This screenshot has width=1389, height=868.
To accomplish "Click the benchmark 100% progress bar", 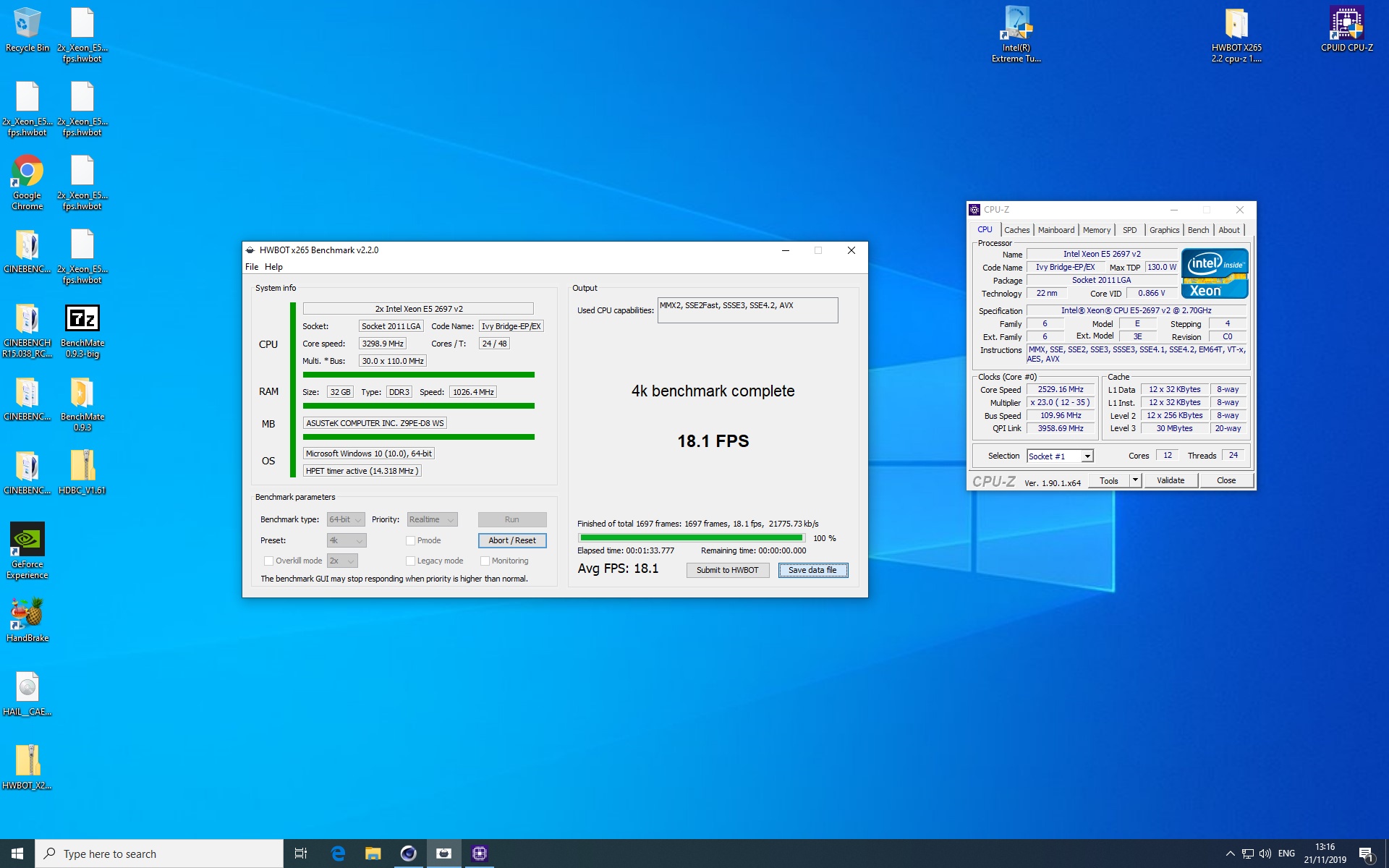I will [692, 537].
